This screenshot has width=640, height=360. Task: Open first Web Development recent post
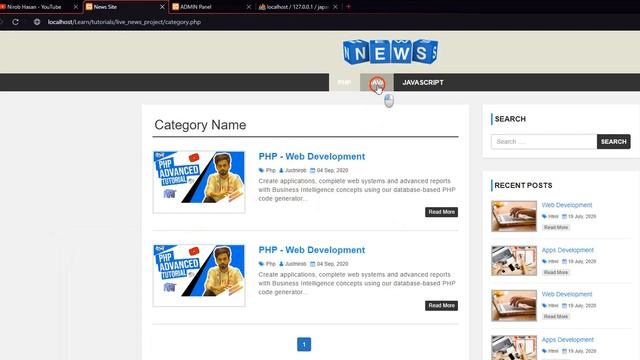pos(567,205)
